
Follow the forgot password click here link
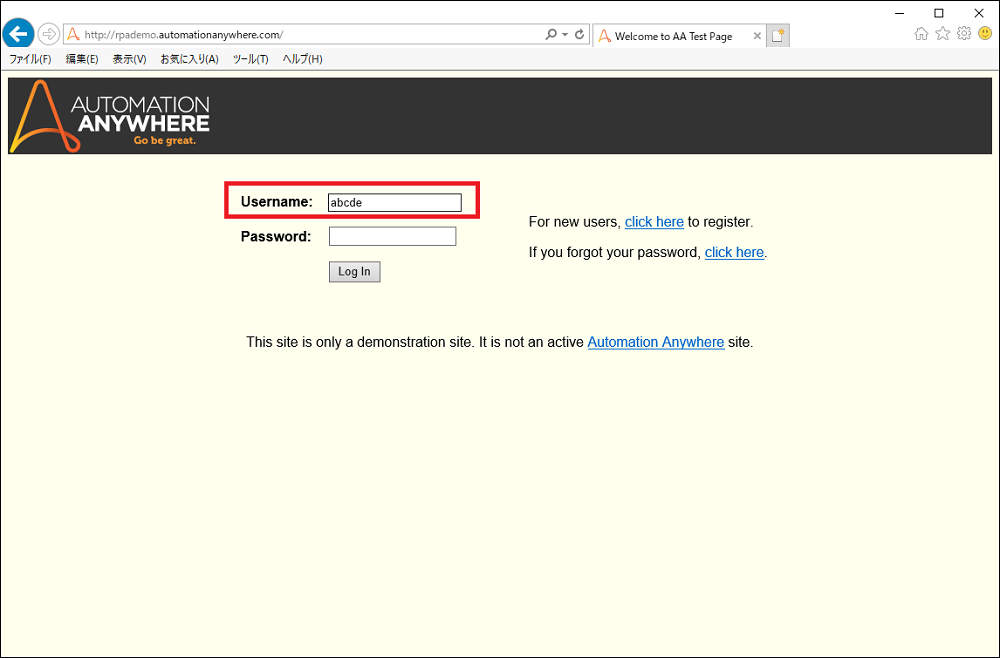[x=734, y=252]
